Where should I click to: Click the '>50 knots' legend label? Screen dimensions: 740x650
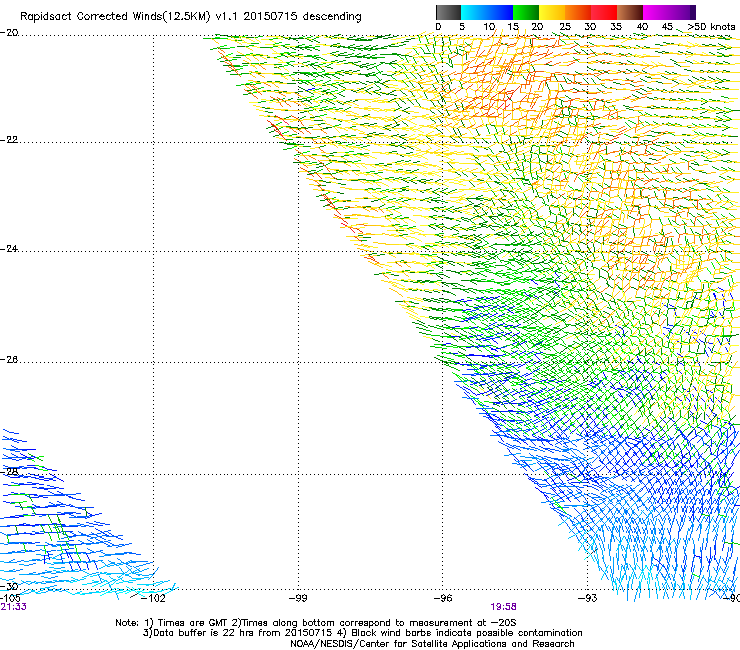tap(711, 27)
